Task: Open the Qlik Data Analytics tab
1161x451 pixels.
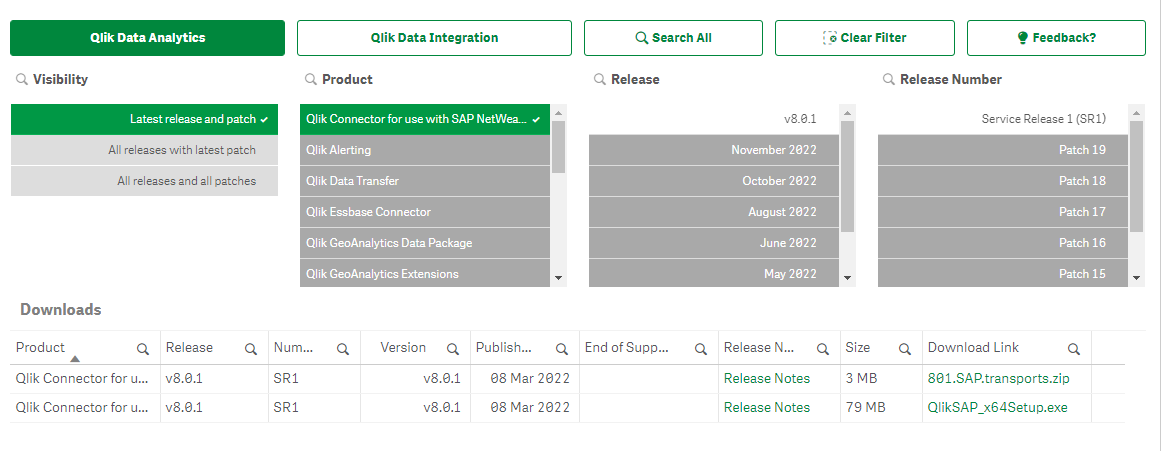Action: click(147, 38)
